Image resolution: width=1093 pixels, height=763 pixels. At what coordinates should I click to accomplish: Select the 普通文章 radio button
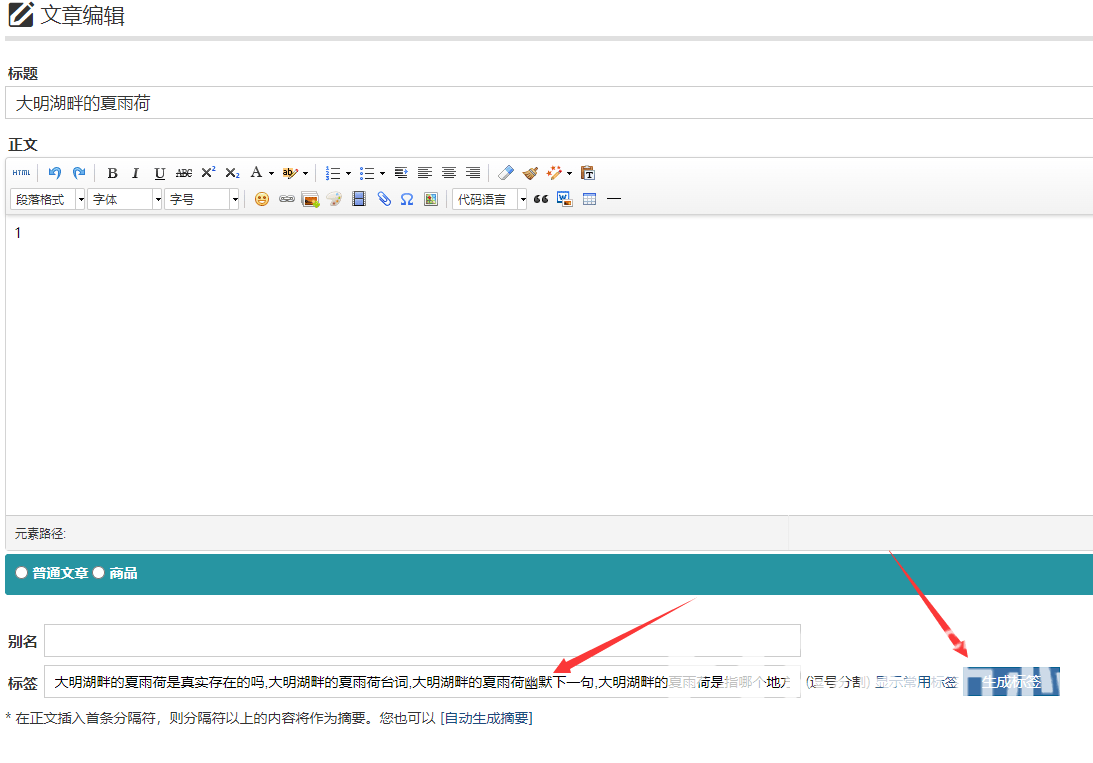22,573
